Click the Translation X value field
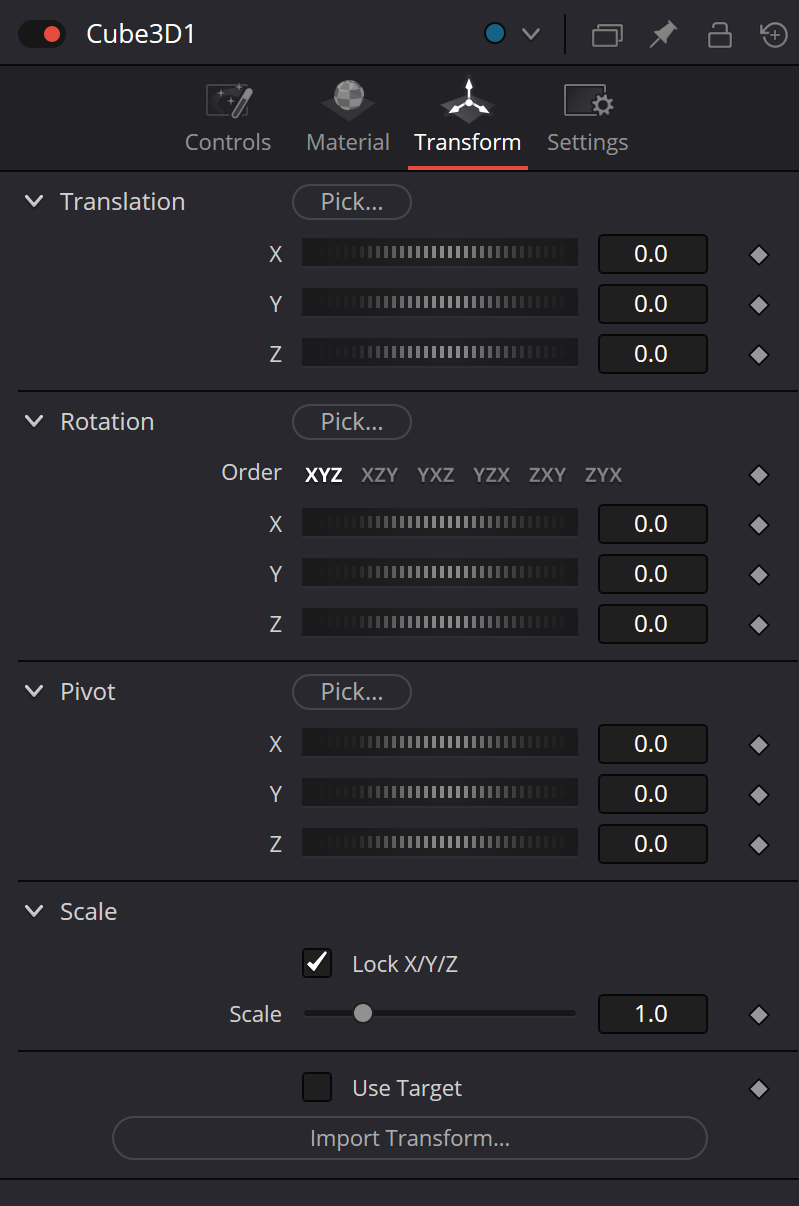 [x=653, y=254]
